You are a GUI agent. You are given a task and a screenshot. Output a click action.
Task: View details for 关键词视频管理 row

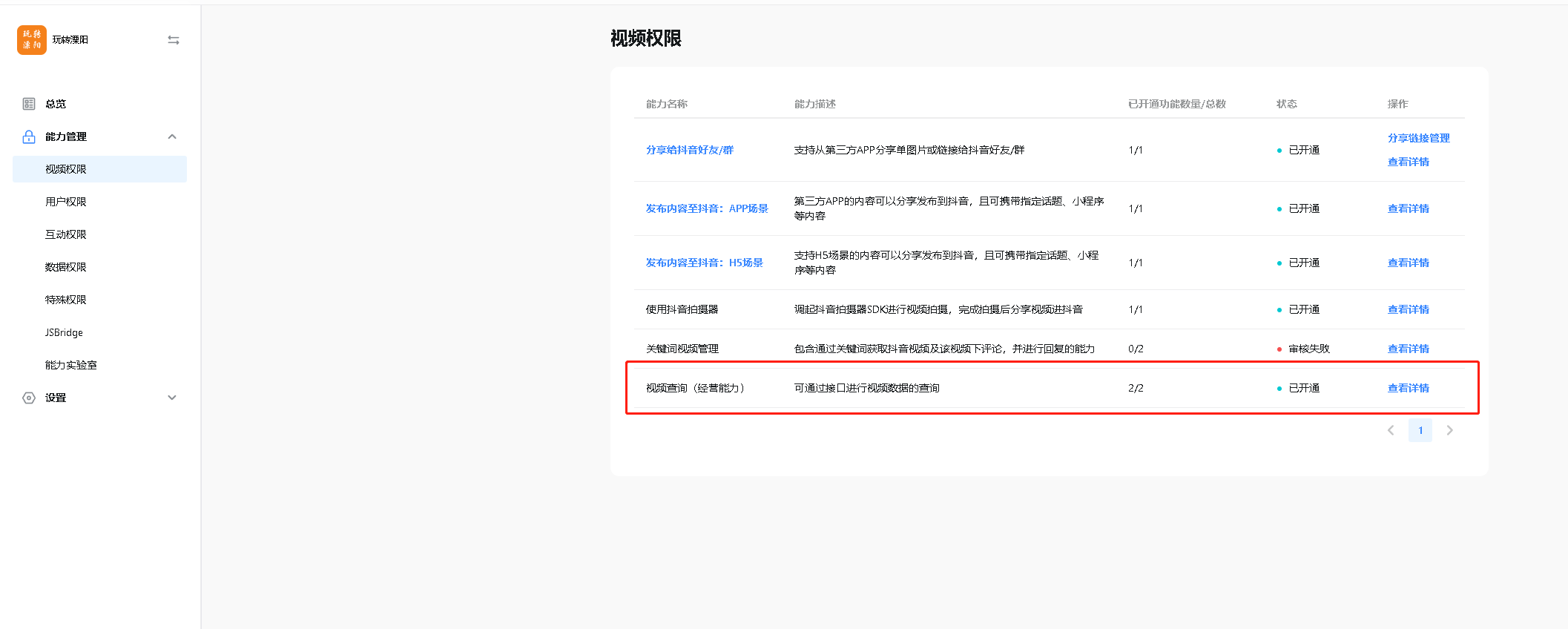[x=1408, y=349]
